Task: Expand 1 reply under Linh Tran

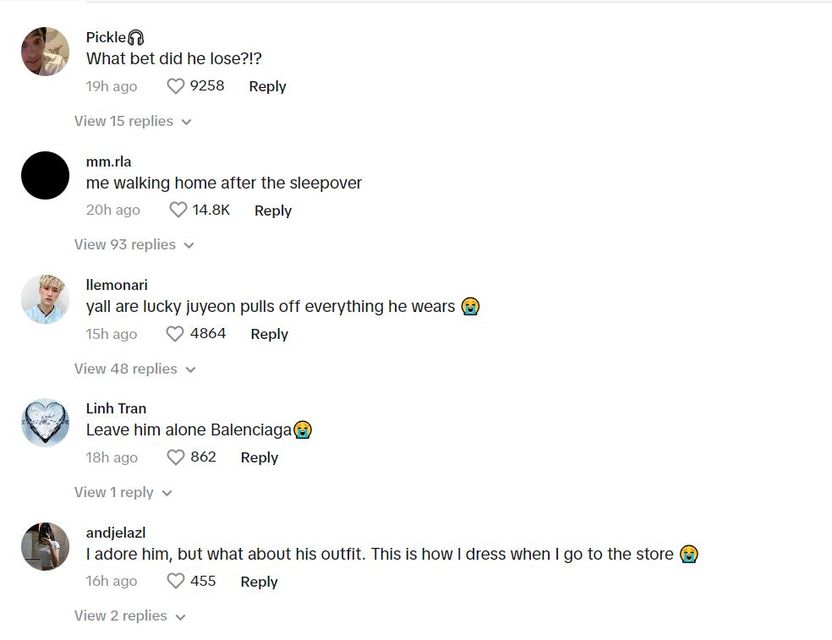Action: click(122, 493)
